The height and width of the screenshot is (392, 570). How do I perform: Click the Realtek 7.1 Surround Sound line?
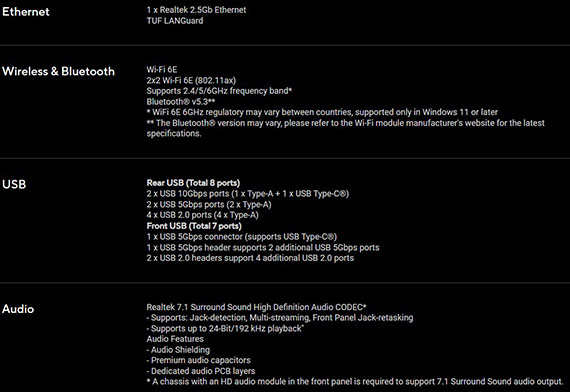[x=256, y=307]
